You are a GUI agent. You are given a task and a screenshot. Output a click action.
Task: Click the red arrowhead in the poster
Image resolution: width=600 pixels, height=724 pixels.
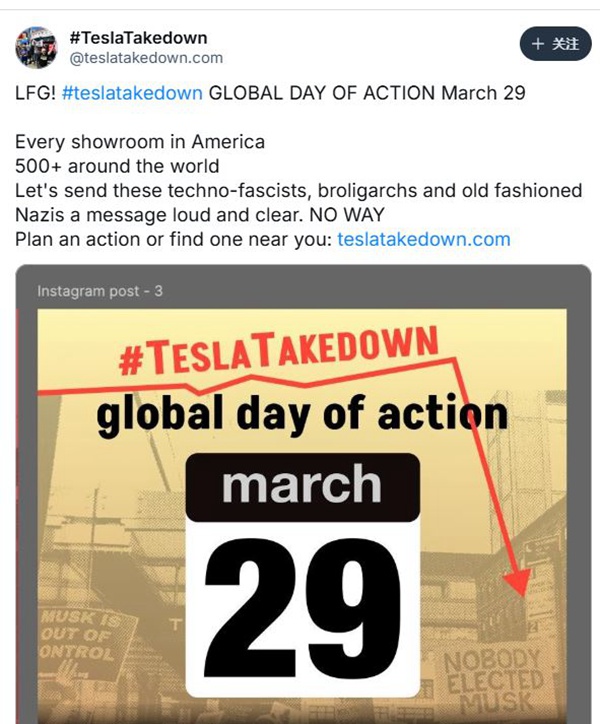tap(518, 582)
